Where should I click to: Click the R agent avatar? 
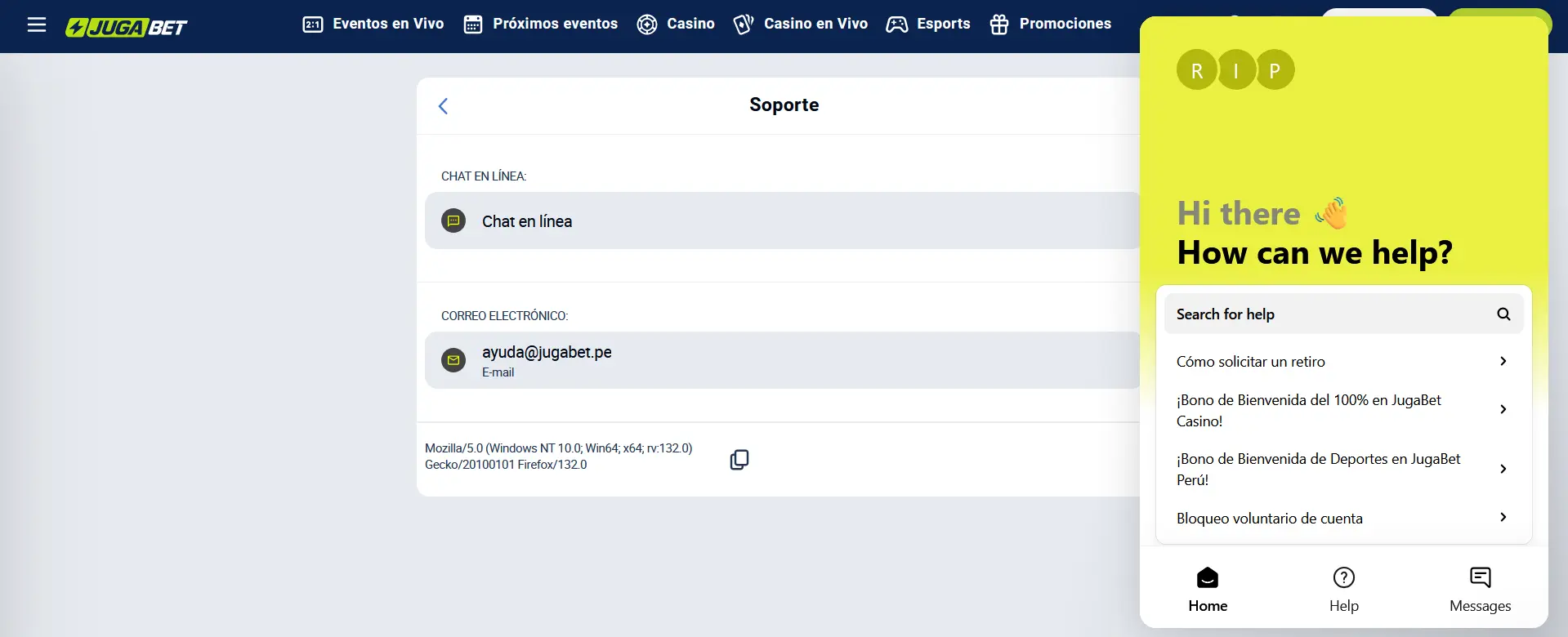pyautogui.click(x=1197, y=70)
